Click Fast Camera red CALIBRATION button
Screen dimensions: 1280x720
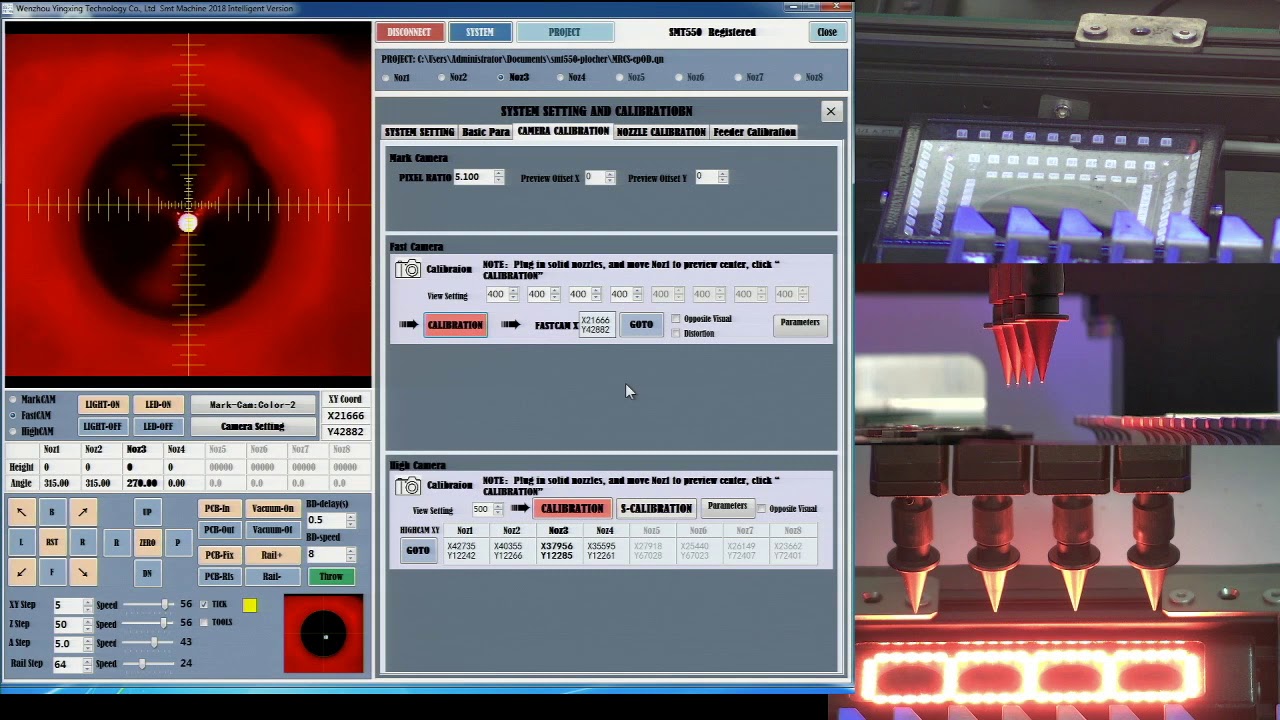click(455, 325)
